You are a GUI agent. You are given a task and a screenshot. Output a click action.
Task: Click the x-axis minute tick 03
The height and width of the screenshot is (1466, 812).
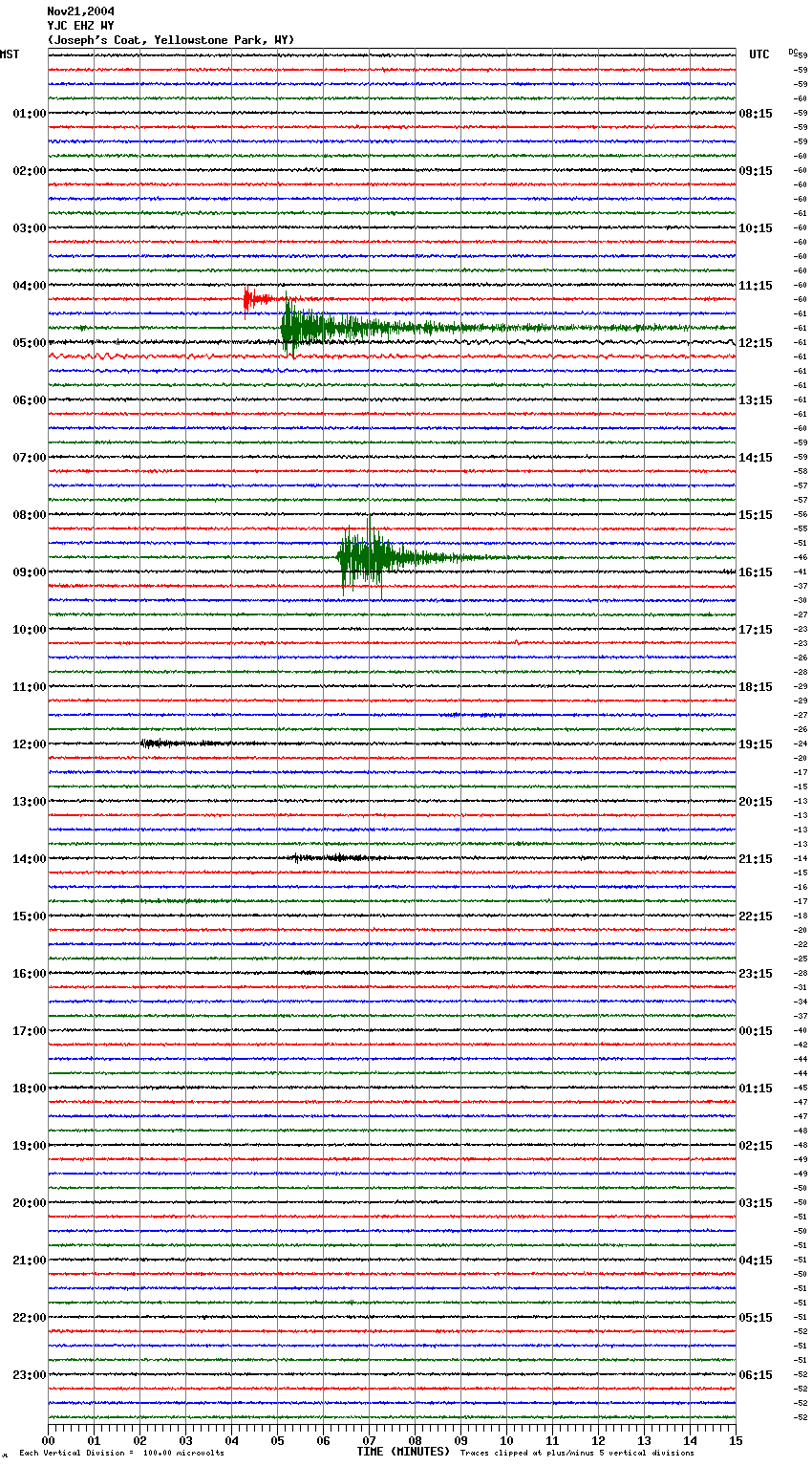point(185,1440)
